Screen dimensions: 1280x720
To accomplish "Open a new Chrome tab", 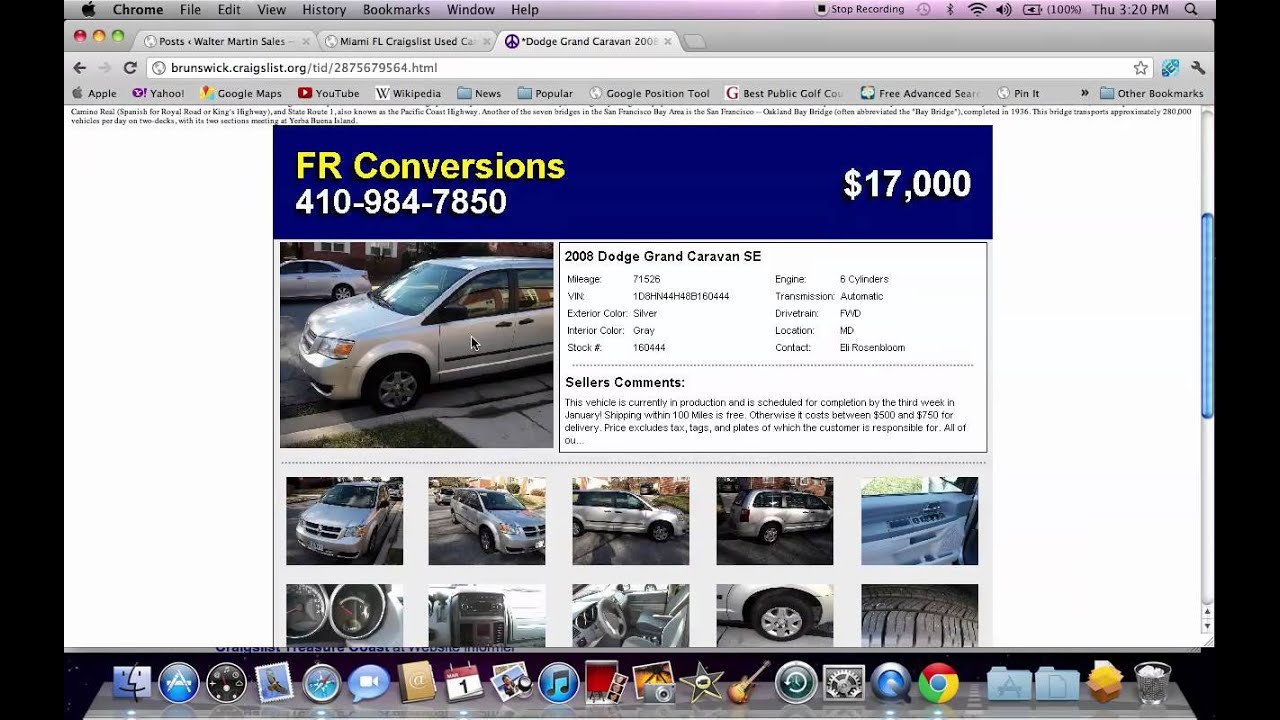I will click(694, 42).
